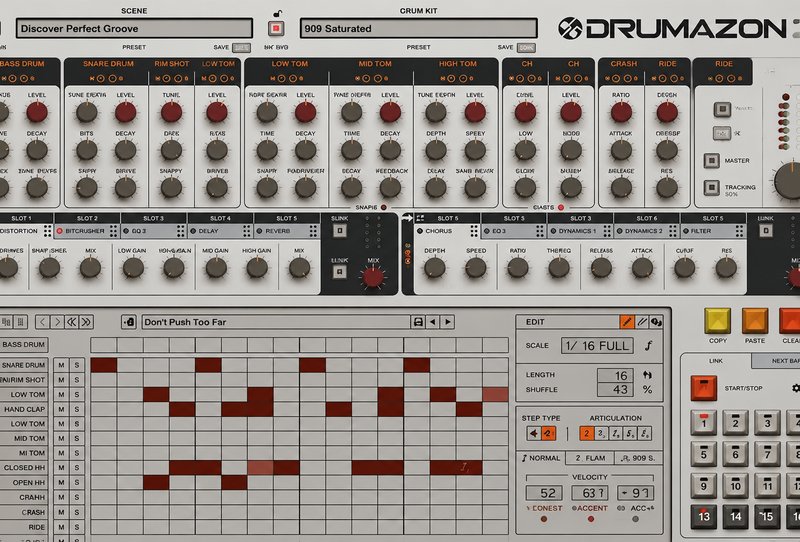Switch to the Normal step tab

click(x=541, y=458)
